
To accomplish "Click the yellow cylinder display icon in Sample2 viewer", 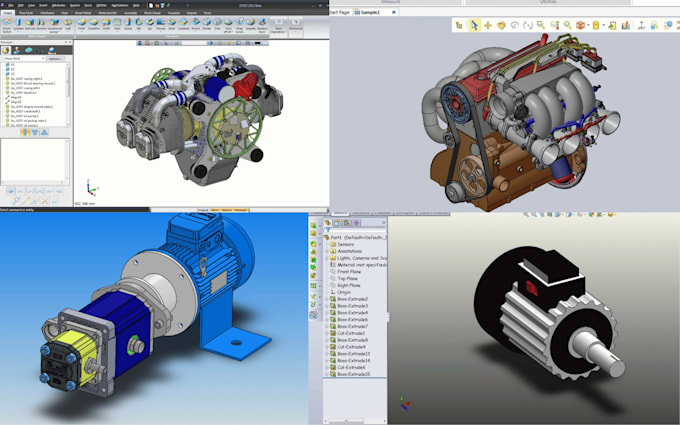I will tap(596, 25).
